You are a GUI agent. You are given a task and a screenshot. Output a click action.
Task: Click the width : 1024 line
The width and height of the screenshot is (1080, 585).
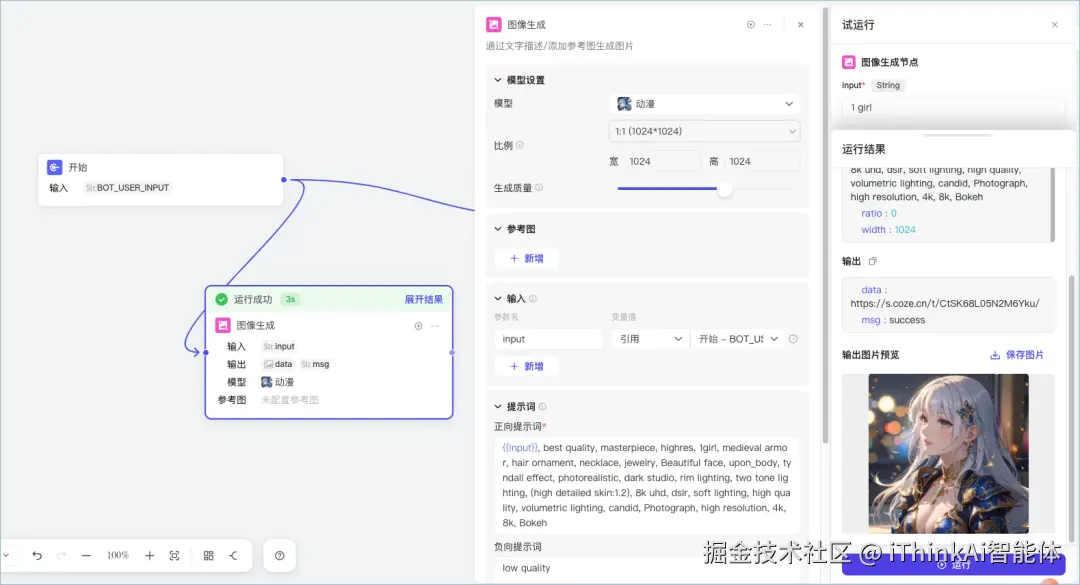pos(889,229)
